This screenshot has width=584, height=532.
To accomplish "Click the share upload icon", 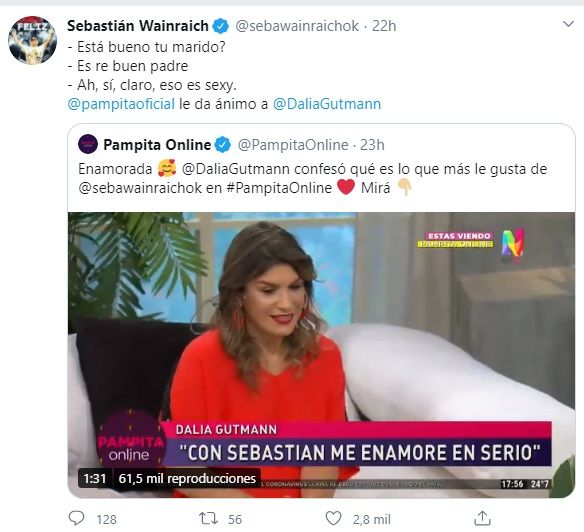I will click(482, 518).
